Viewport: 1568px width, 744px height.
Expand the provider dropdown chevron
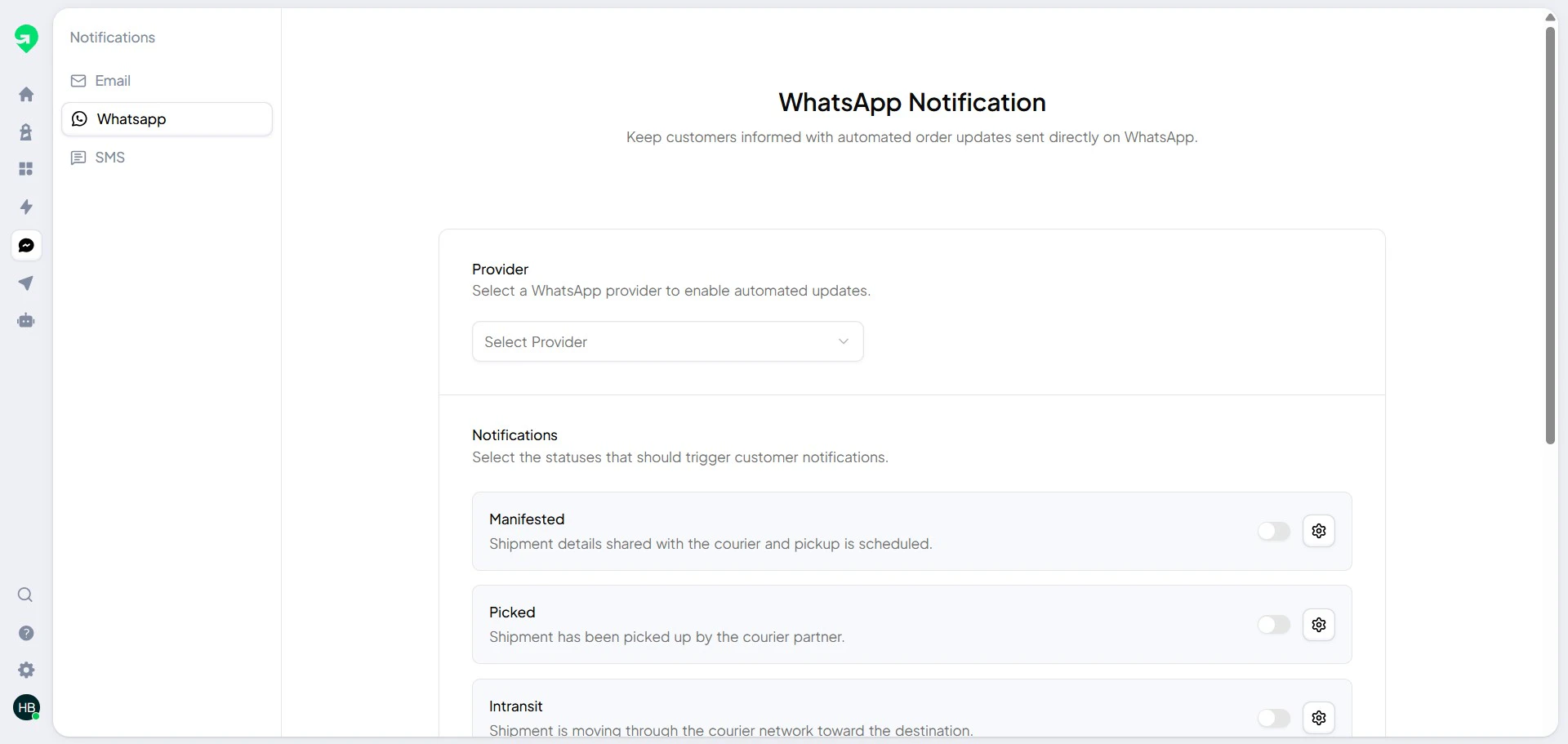point(843,341)
